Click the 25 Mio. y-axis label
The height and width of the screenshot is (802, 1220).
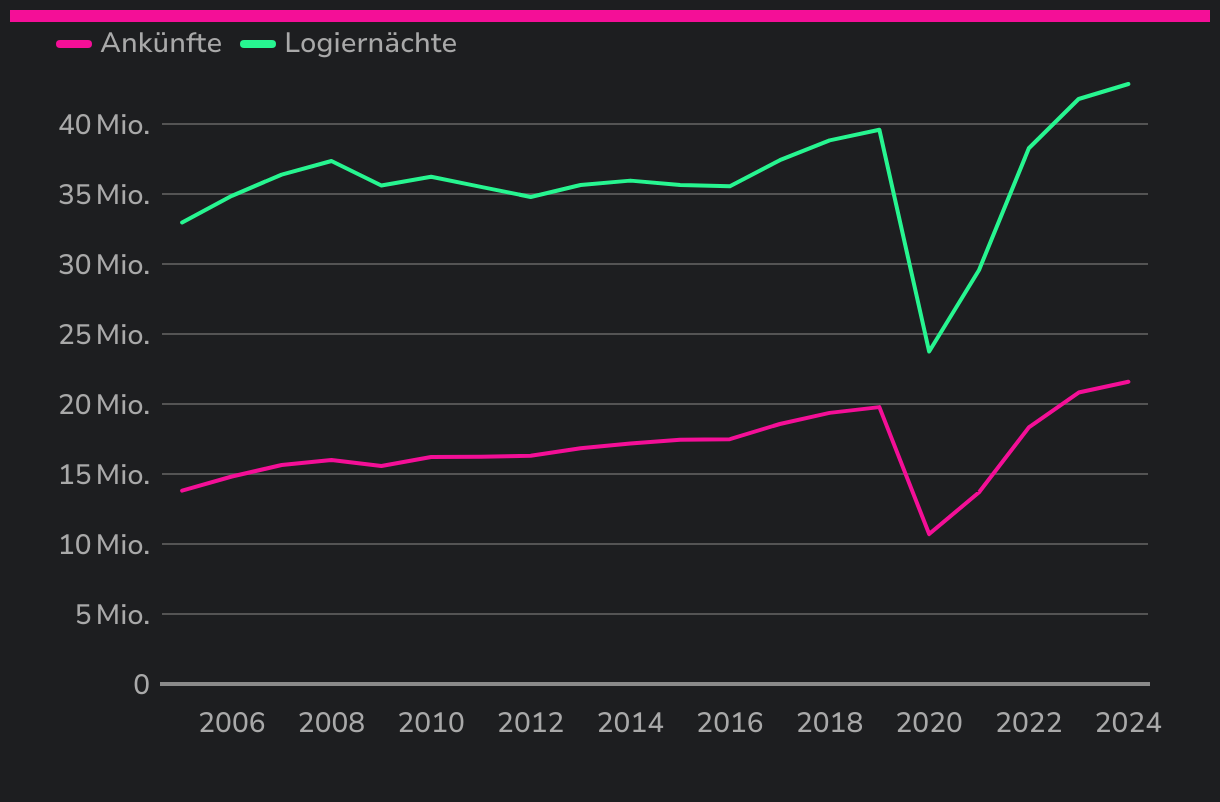coord(104,335)
